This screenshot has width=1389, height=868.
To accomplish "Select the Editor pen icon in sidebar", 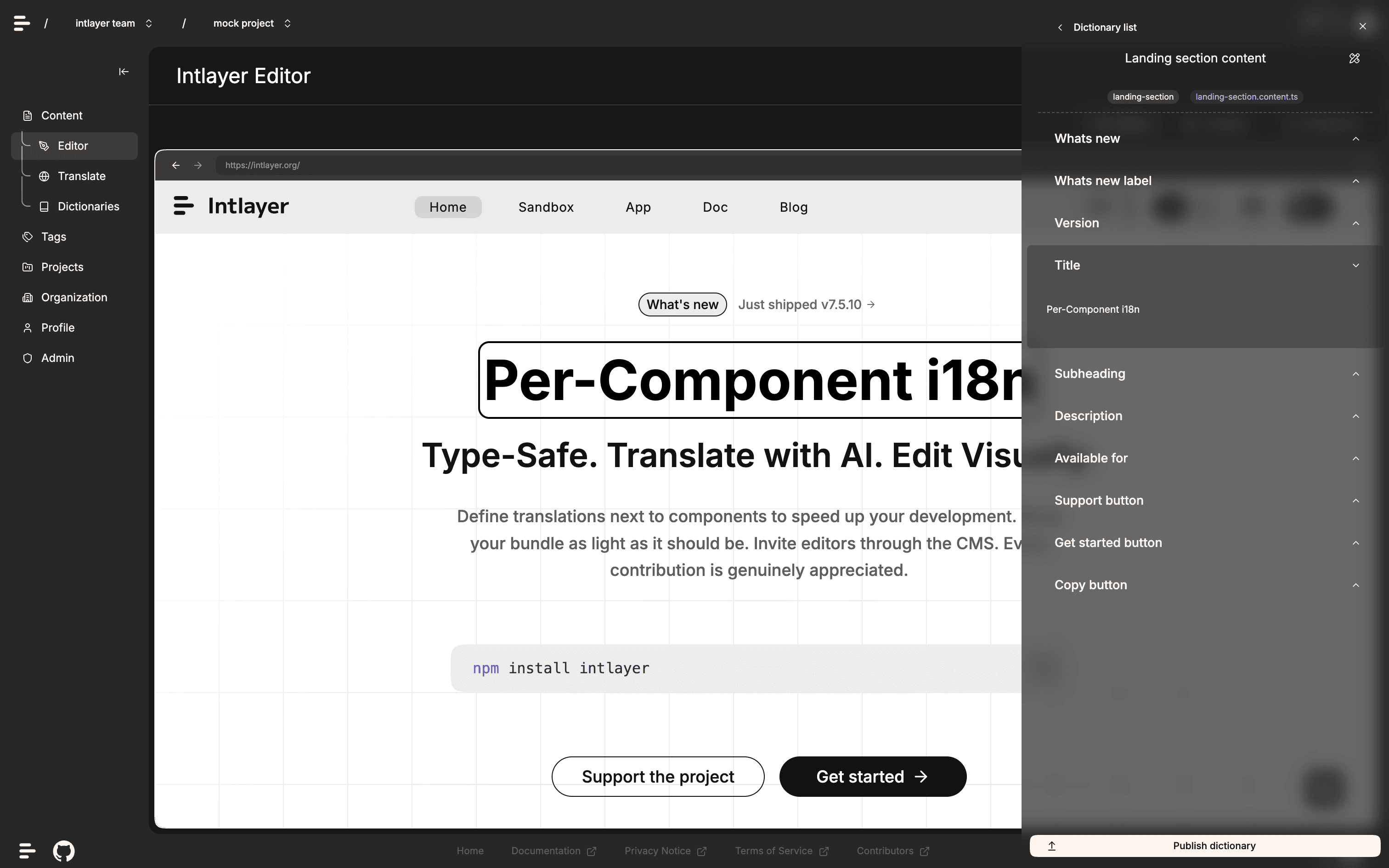I will coord(45,145).
